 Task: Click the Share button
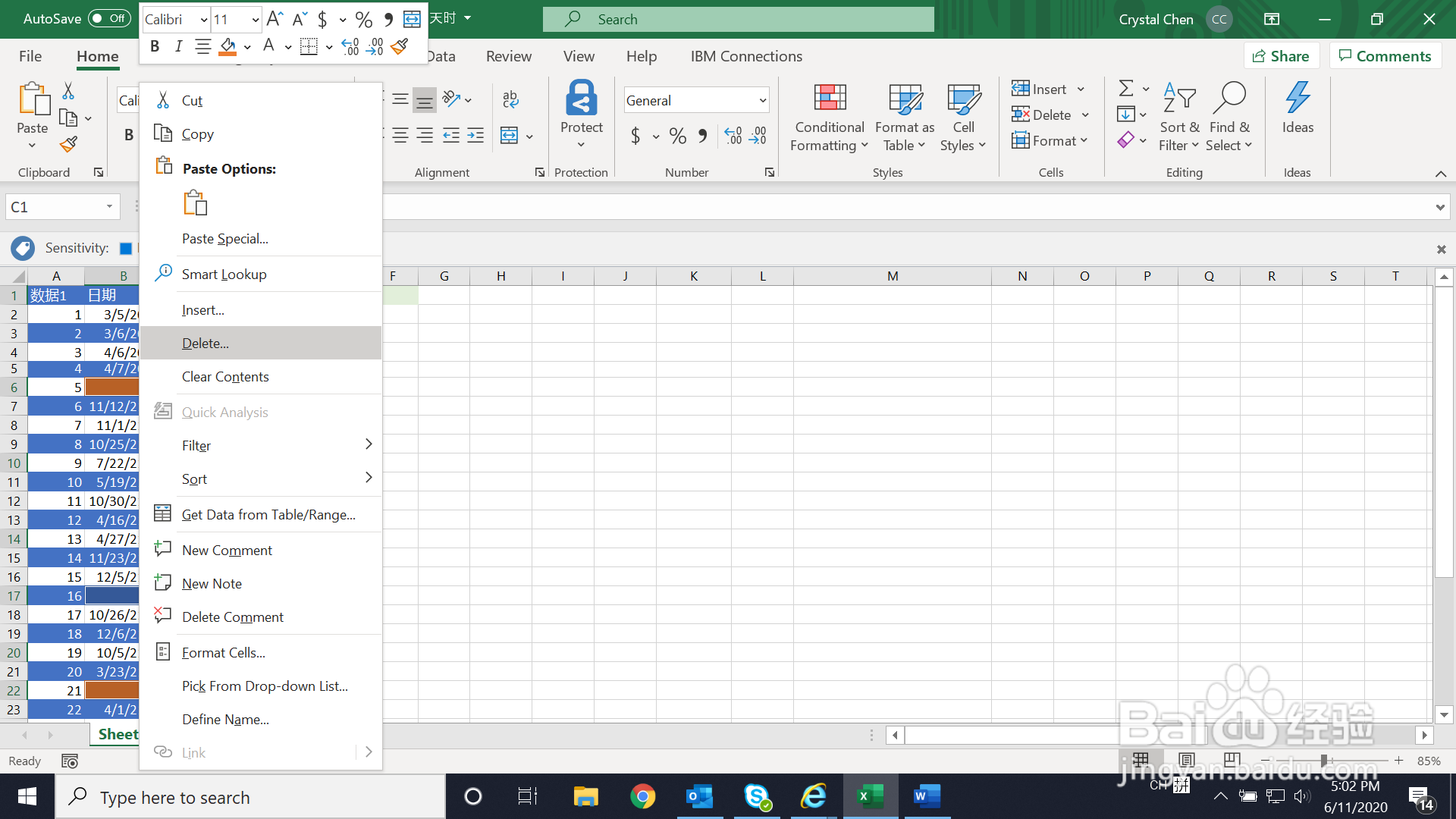point(1281,56)
